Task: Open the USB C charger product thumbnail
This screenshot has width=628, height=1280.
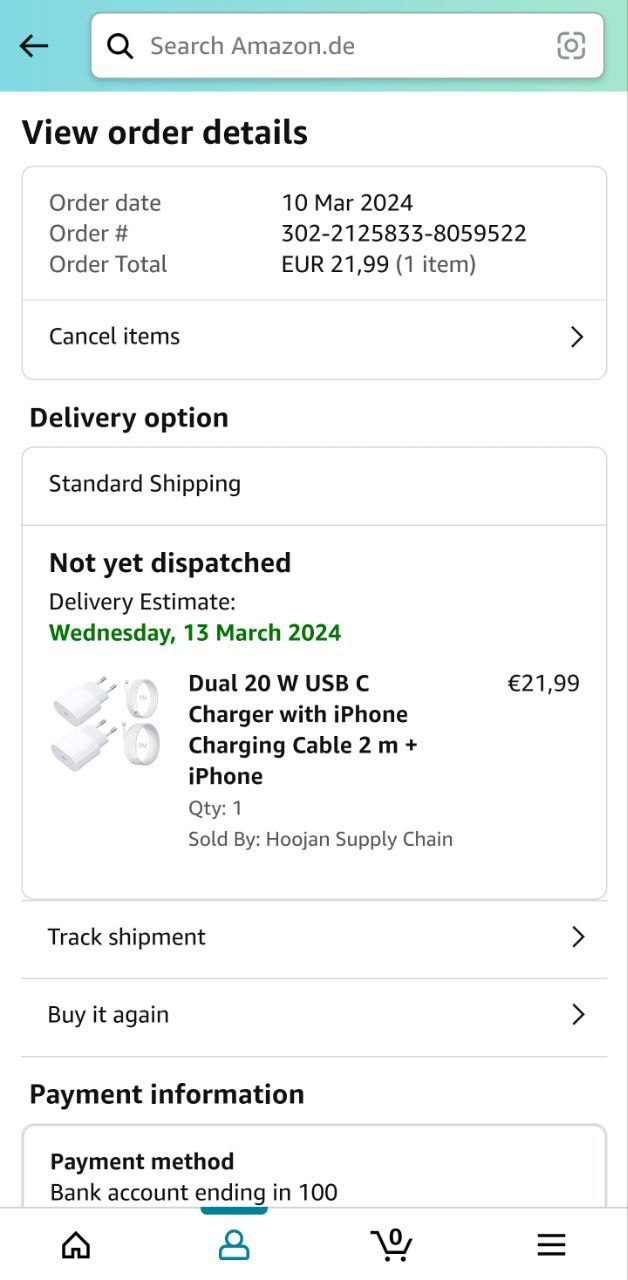Action: pos(92,721)
